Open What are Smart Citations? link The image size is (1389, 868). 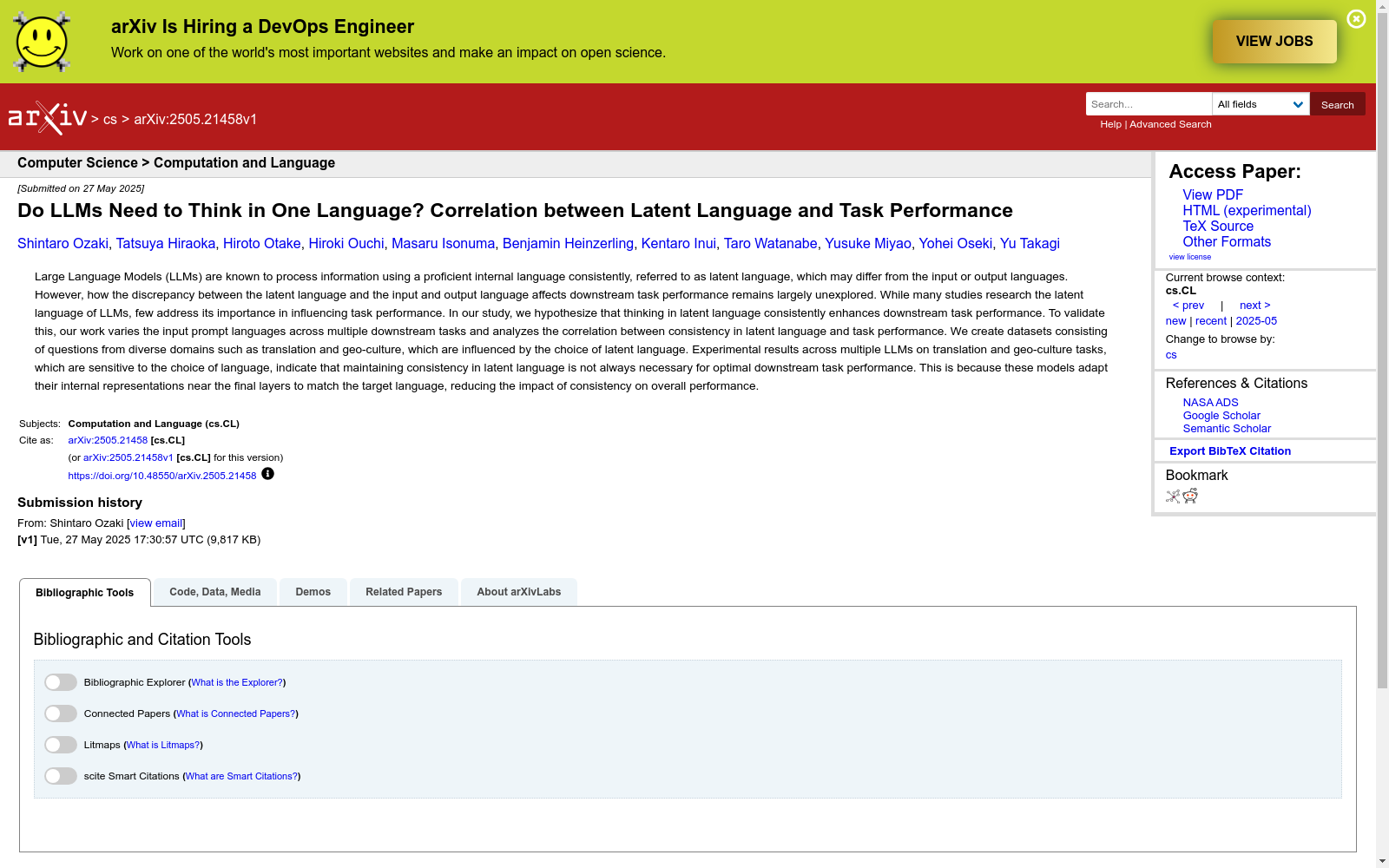point(242,777)
